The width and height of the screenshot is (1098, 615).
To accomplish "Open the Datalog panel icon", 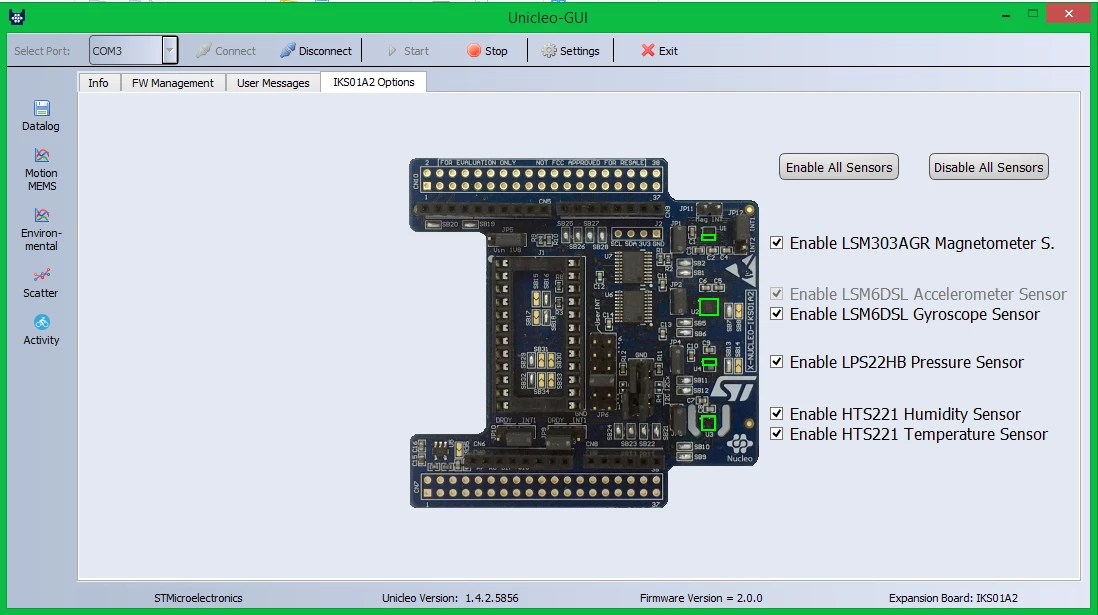I will (x=41, y=109).
